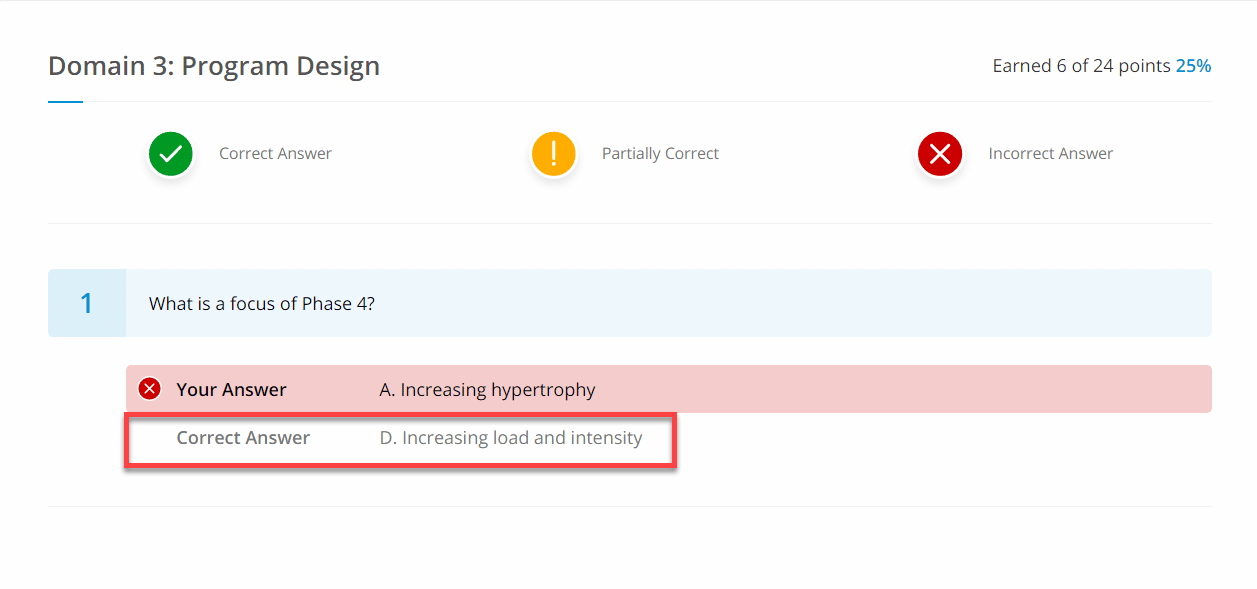Click the green Correct Answer checkmark icon

pos(171,154)
